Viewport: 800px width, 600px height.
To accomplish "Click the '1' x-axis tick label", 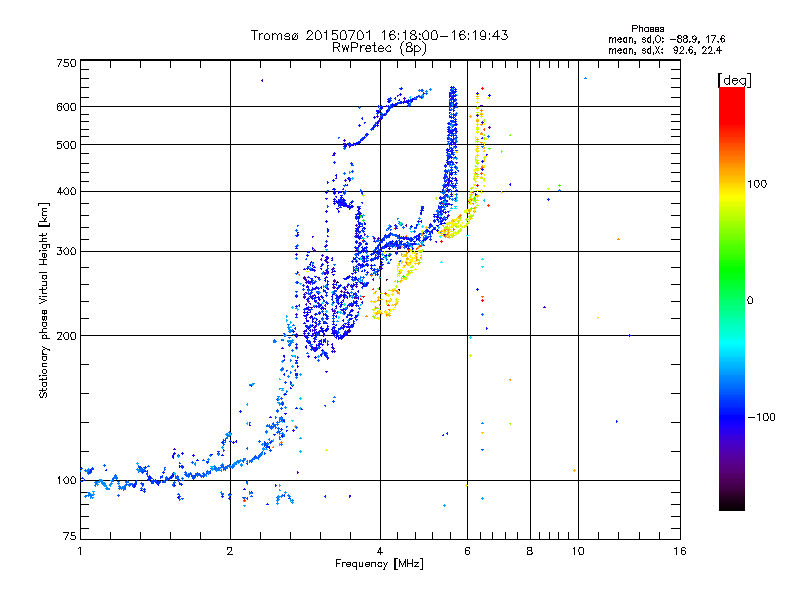I will pos(80,551).
